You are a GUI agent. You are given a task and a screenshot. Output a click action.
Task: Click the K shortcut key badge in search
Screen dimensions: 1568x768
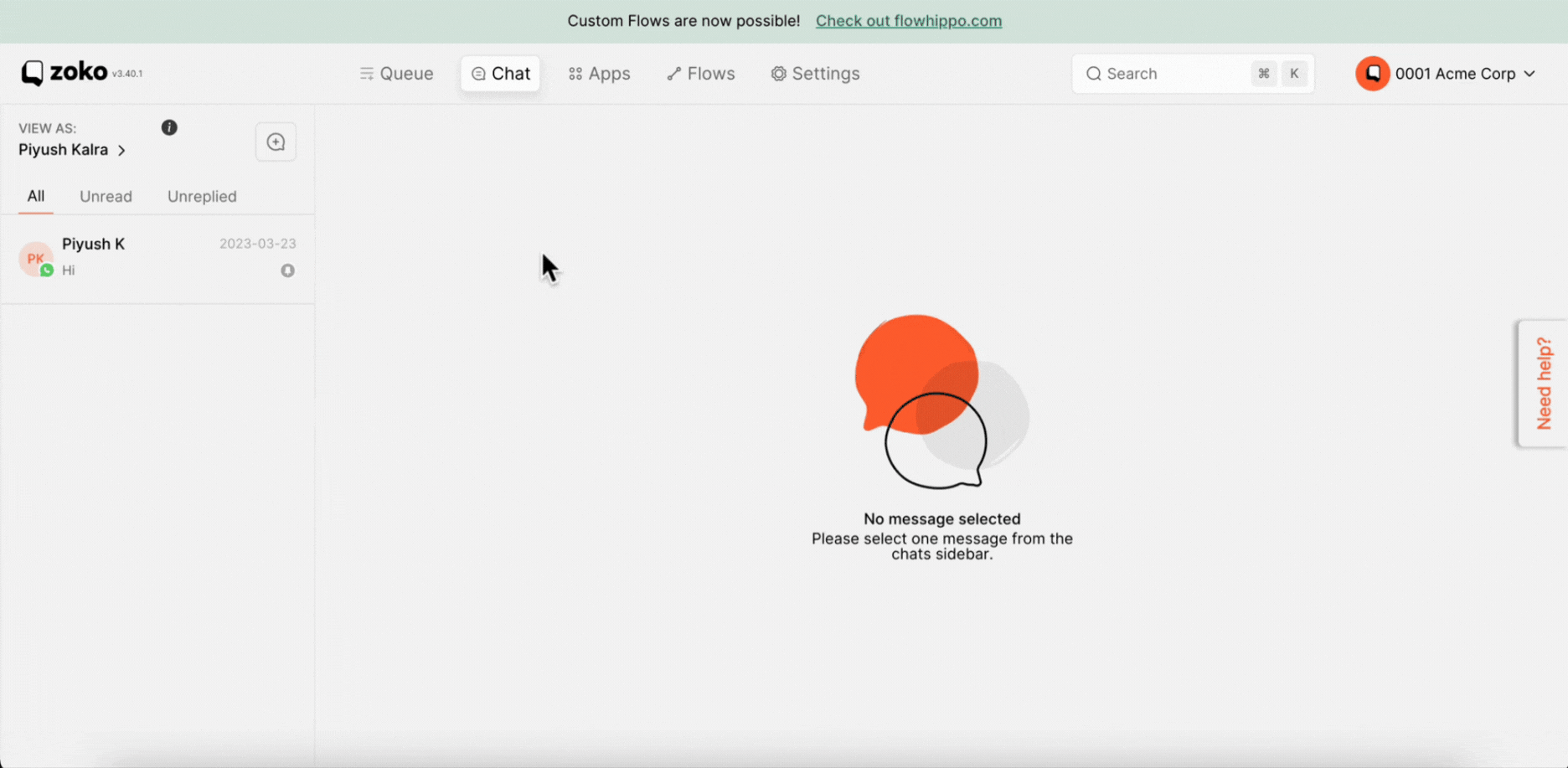coord(1294,74)
